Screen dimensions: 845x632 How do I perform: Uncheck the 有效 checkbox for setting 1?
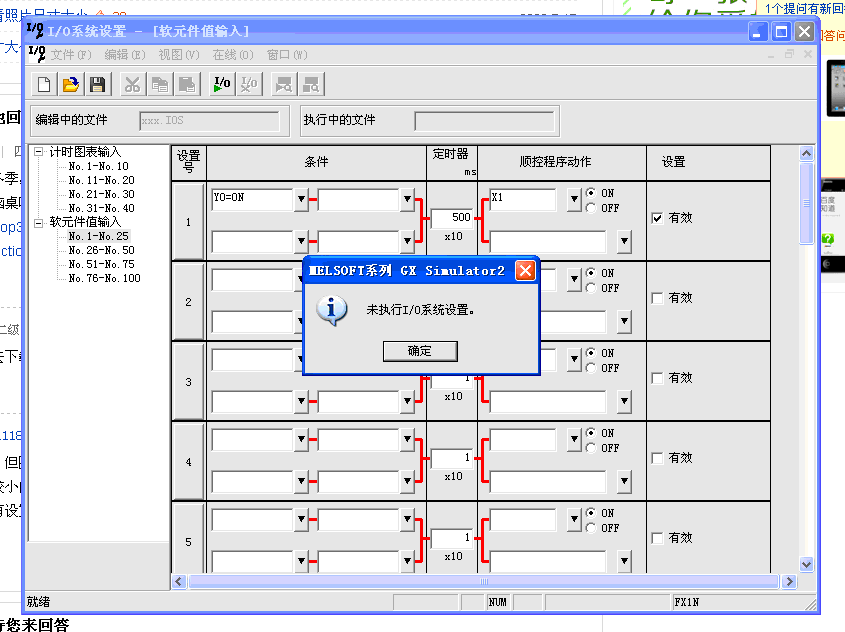click(x=657, y=218)
